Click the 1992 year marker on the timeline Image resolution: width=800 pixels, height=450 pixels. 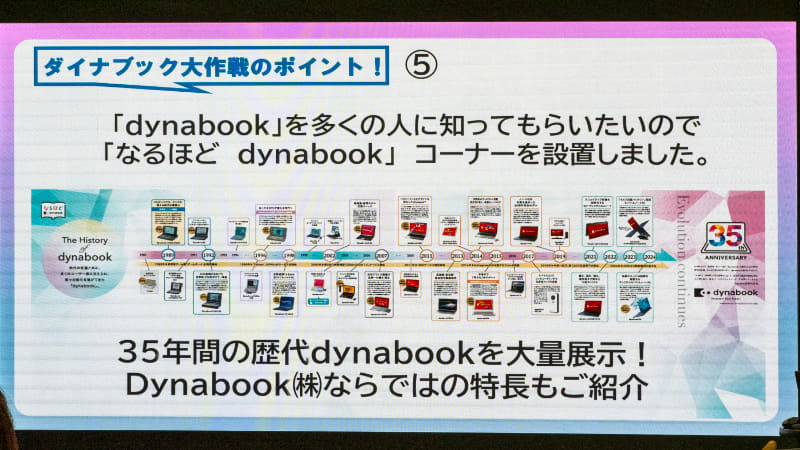point(208,255)
